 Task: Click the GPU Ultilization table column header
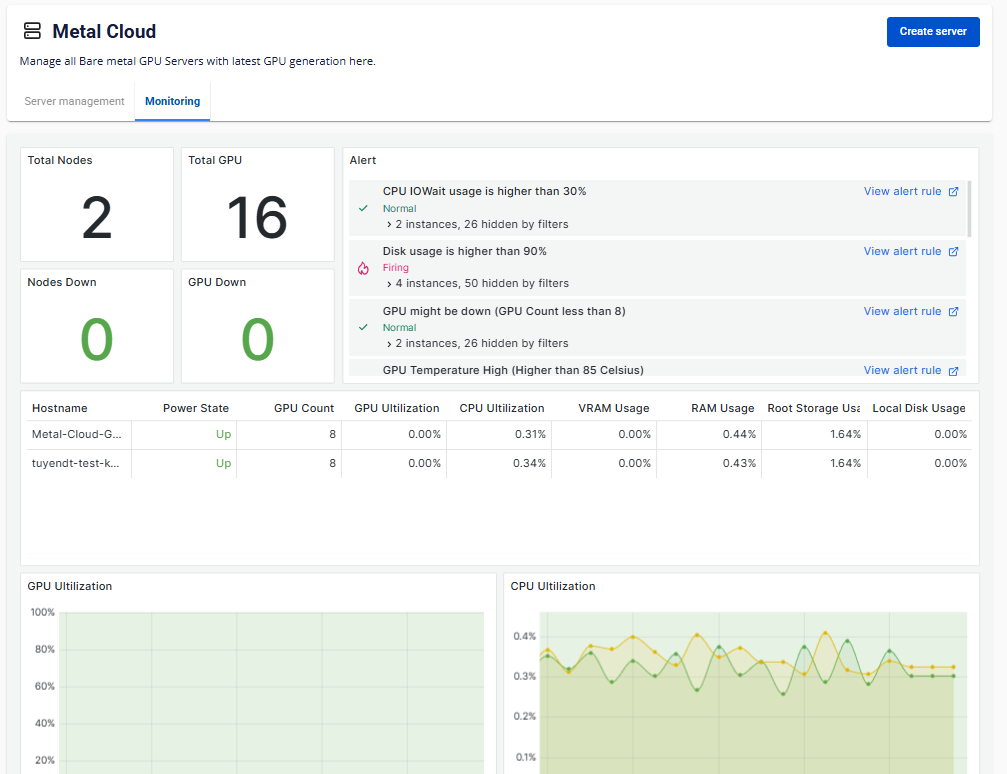[x=396, y=408]
